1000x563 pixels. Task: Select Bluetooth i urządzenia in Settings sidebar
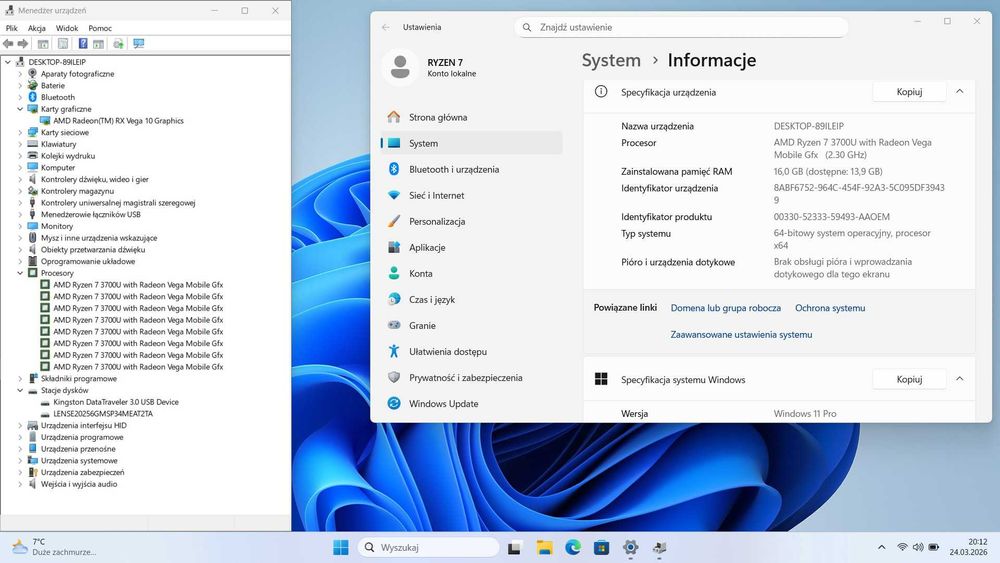point(471,169)
